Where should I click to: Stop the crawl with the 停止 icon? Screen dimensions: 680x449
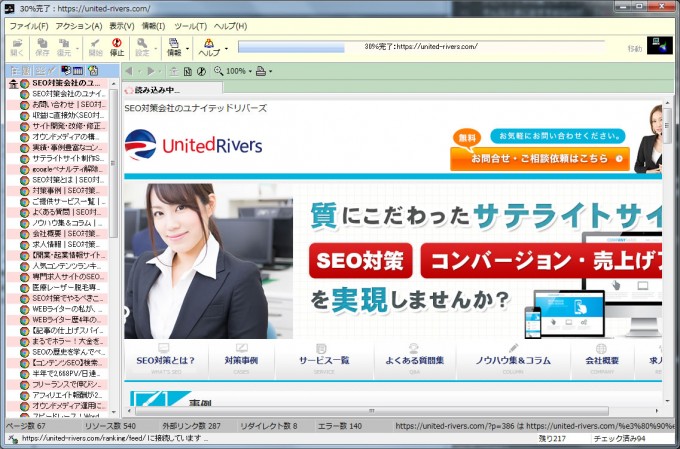(x=117, y=47)
